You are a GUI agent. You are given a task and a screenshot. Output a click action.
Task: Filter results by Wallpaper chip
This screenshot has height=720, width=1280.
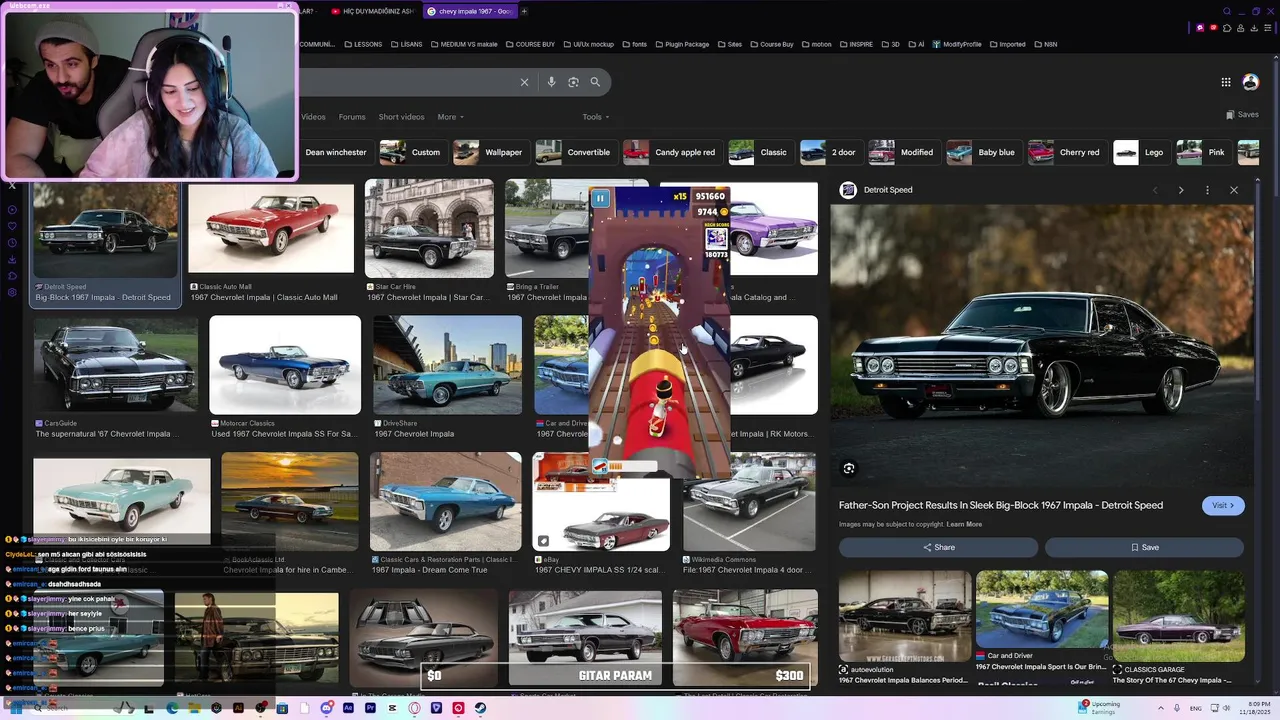pyautogui.click(x=490, y=152)
